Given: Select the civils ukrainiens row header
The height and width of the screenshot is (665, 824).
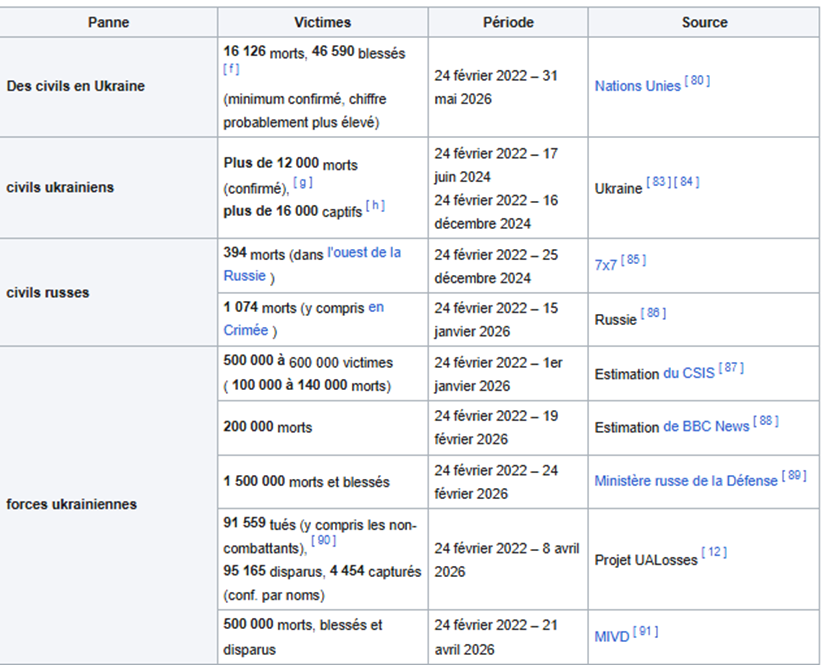Looking at the screenshot, I should [x=108, y=188].
